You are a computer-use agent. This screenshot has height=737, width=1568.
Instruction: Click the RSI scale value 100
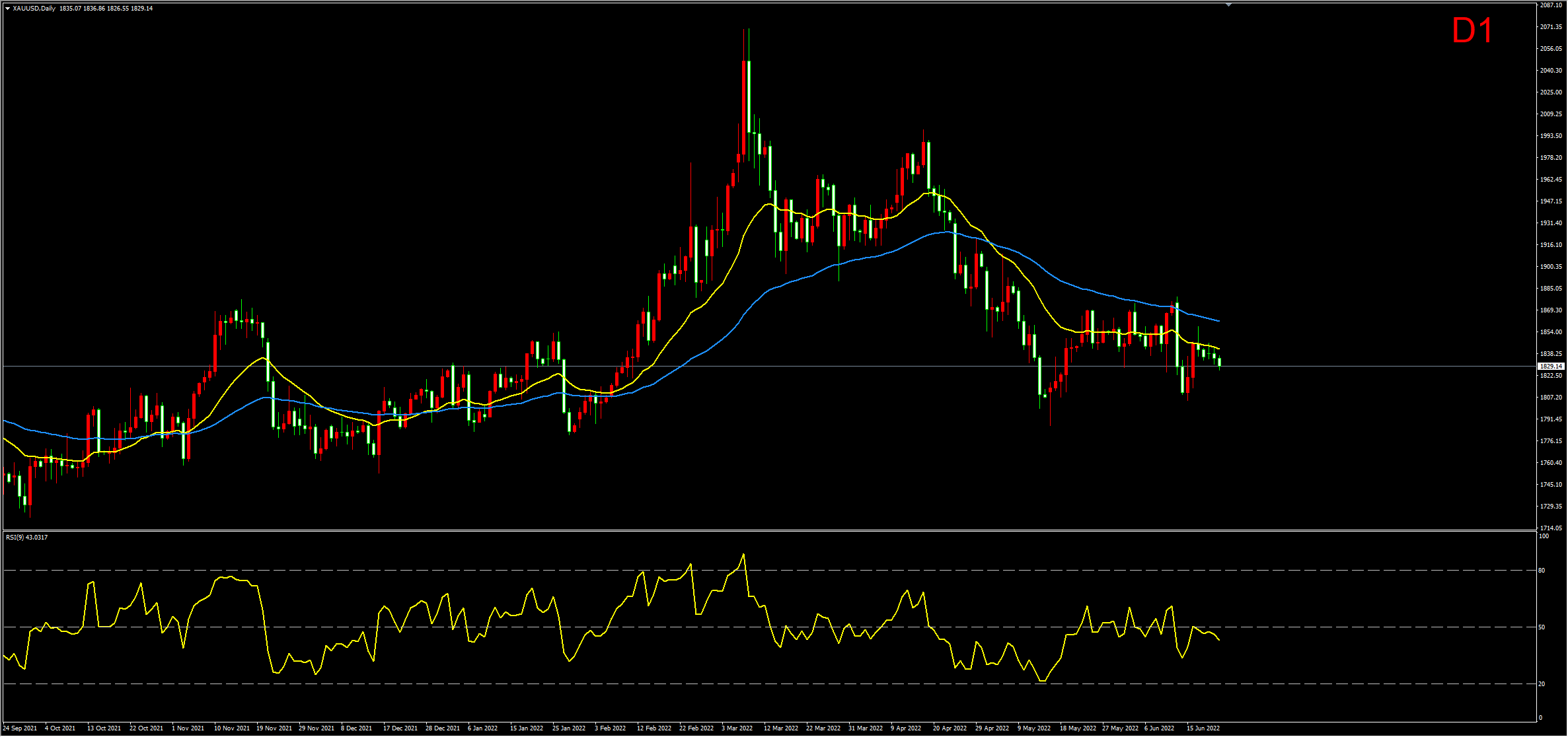pyautogui.click(x=1544, y=536)
